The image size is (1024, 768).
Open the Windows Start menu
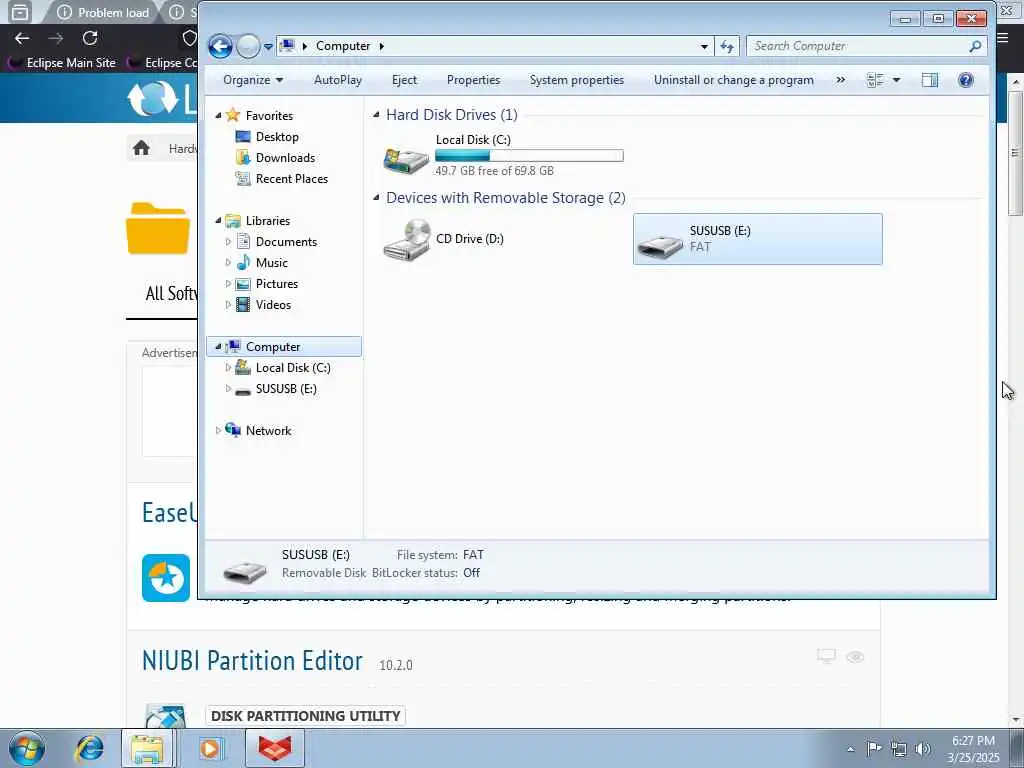pos(27,748)
